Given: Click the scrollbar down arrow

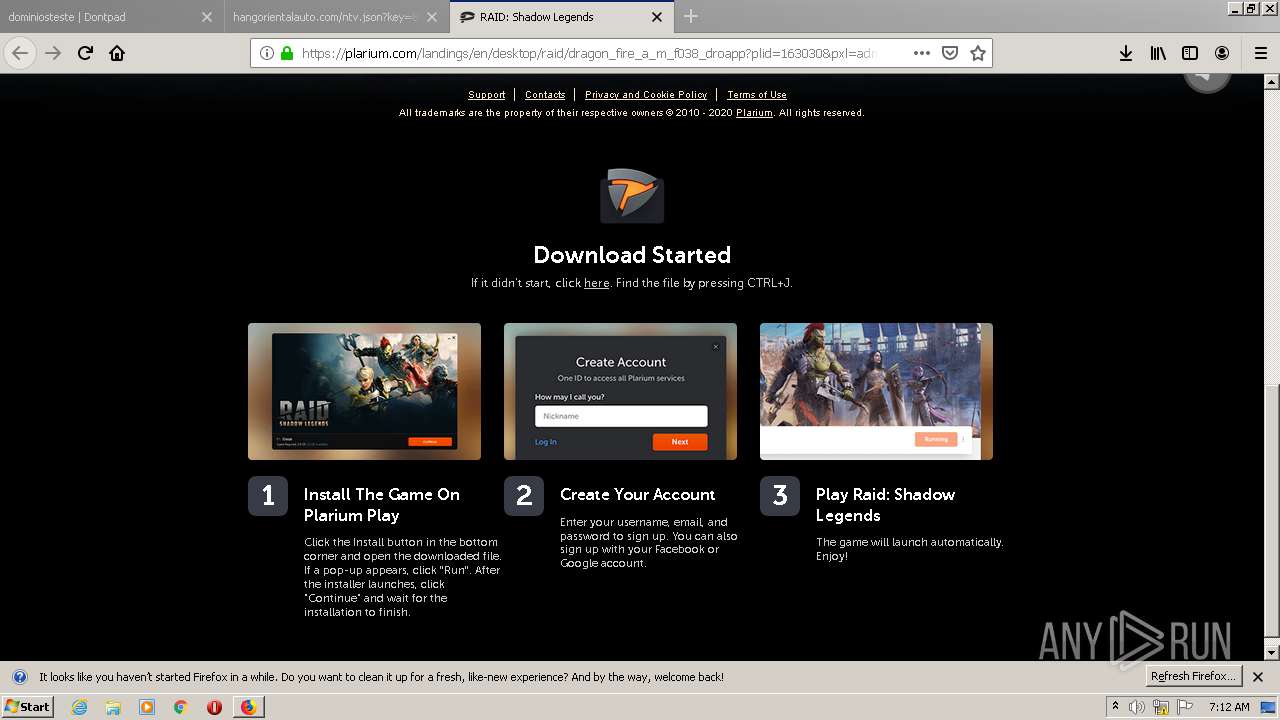Looking at the screenshot, I should tap(1272, 652).
